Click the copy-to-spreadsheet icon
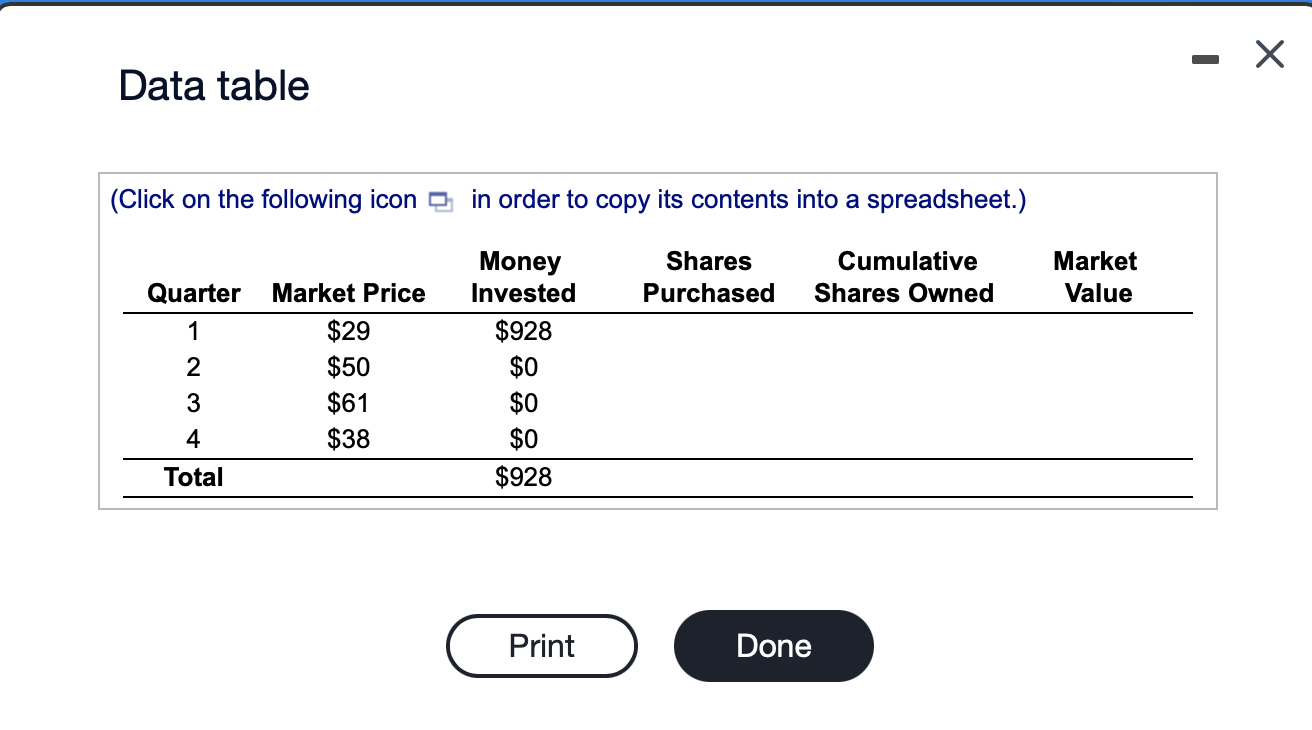 (x=441, y=201)
